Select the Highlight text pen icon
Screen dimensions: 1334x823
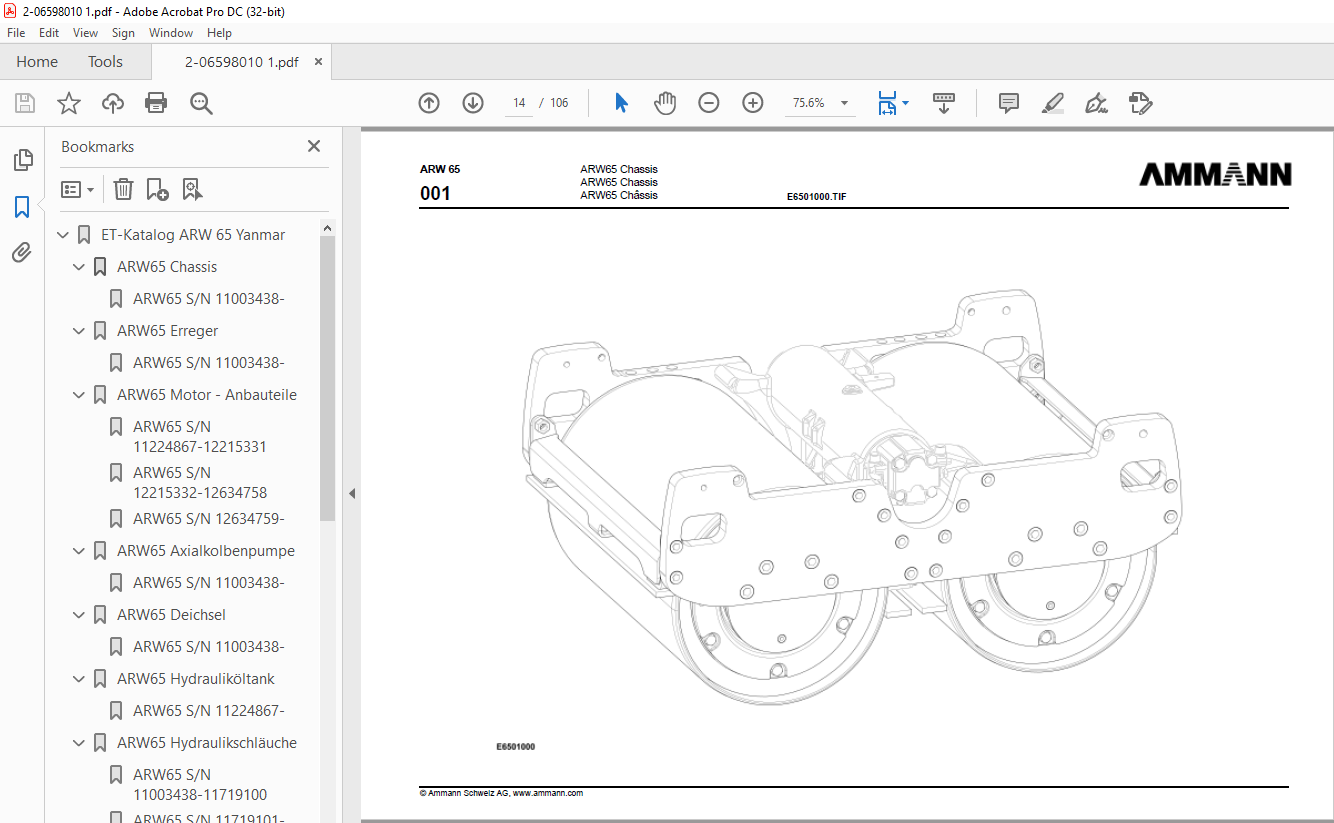(x=1052, y=103)
